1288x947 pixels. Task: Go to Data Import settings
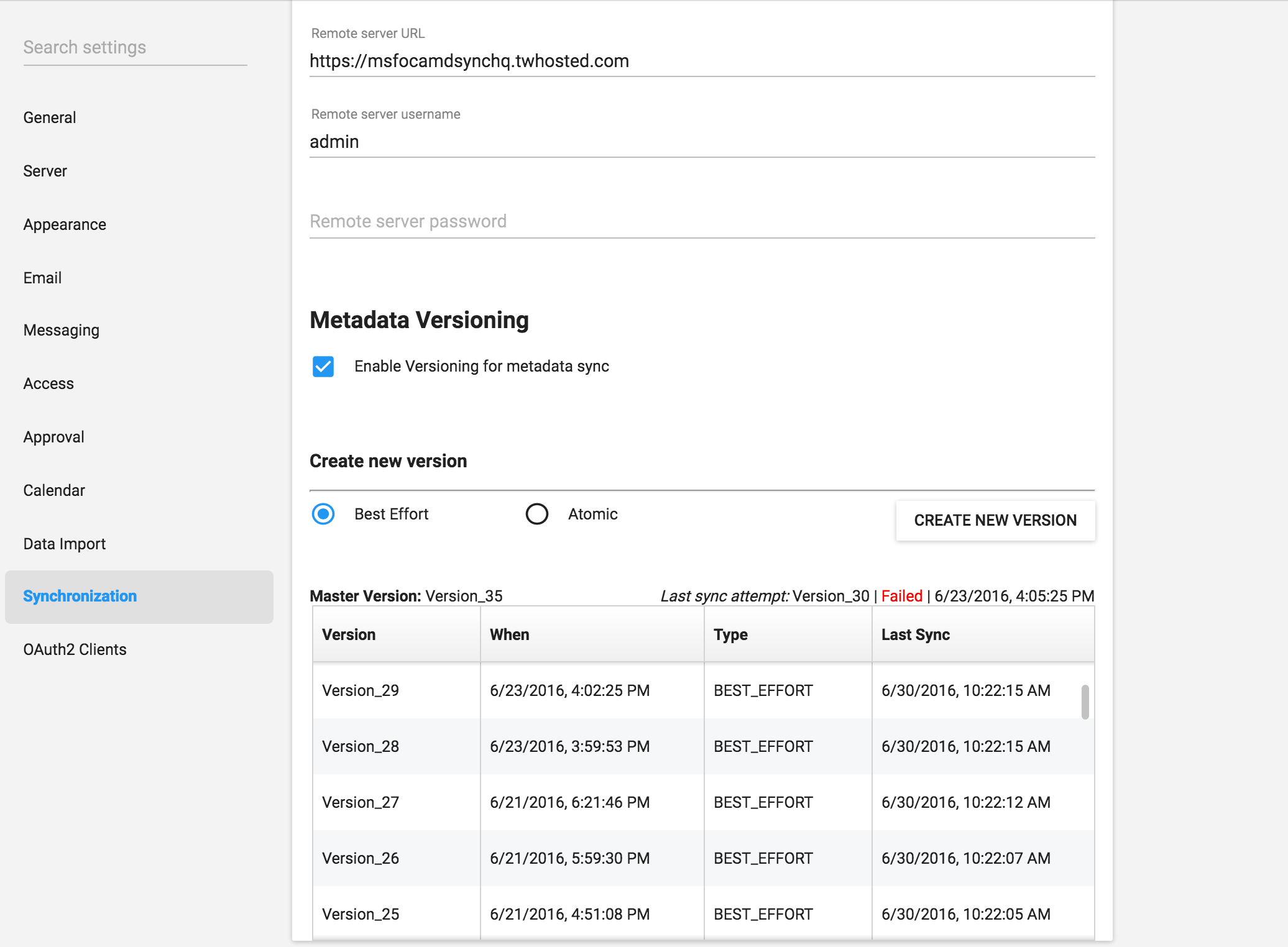pos(65,544)
